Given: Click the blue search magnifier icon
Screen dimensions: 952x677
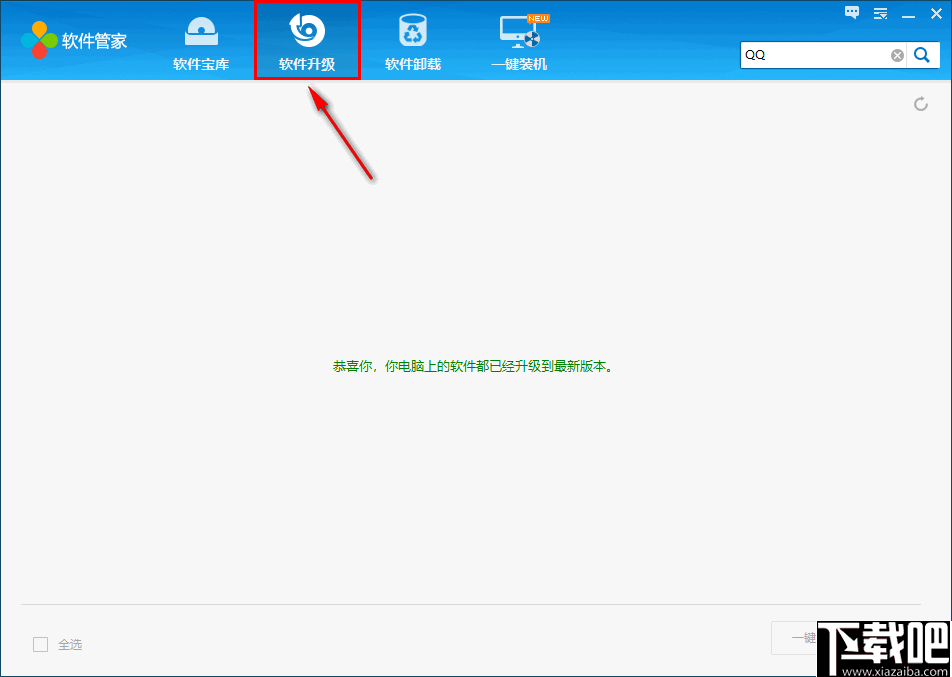Looking at the screenshot, I should [921, 55].
